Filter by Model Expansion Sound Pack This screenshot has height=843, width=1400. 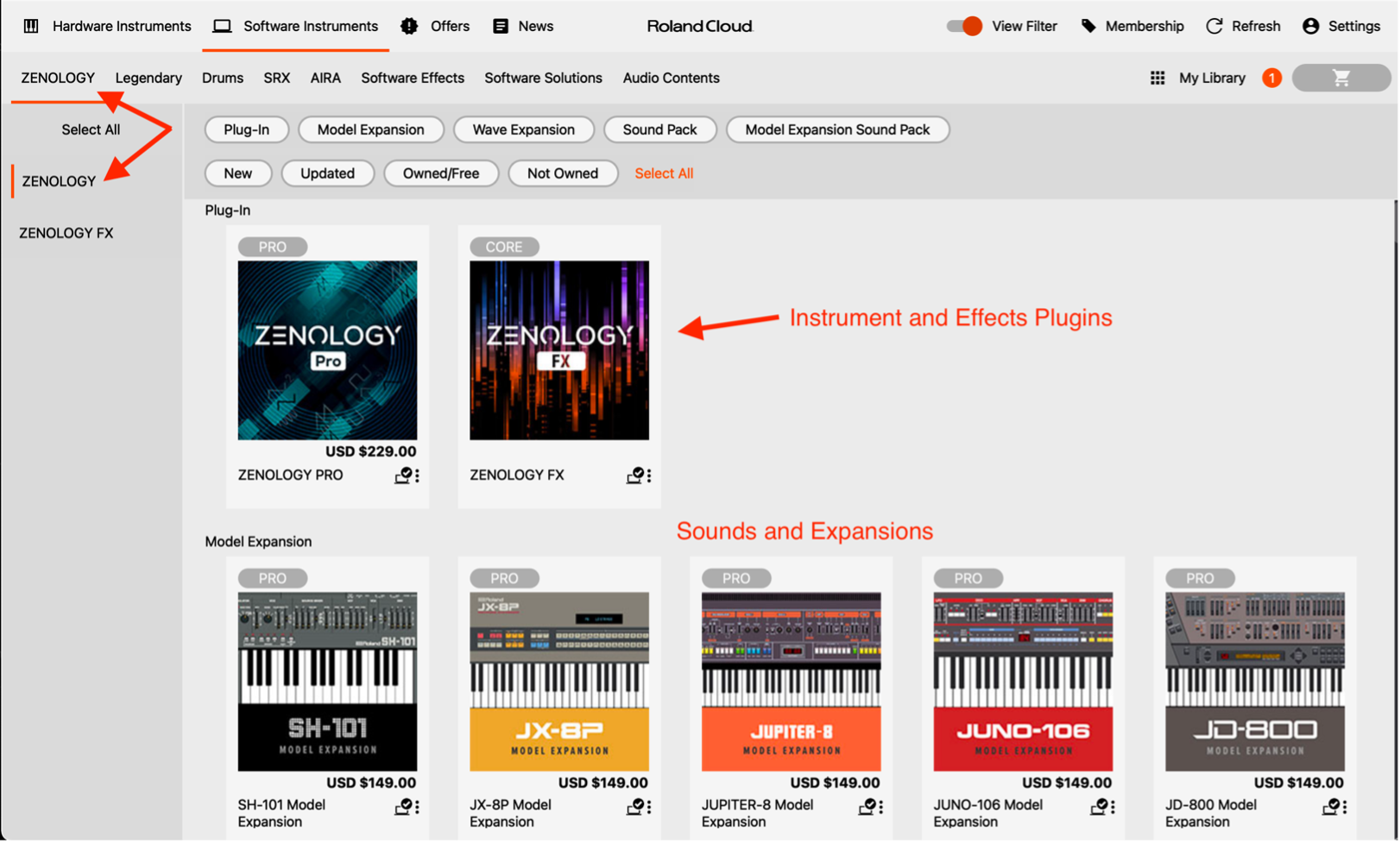(x=837, y=129)
